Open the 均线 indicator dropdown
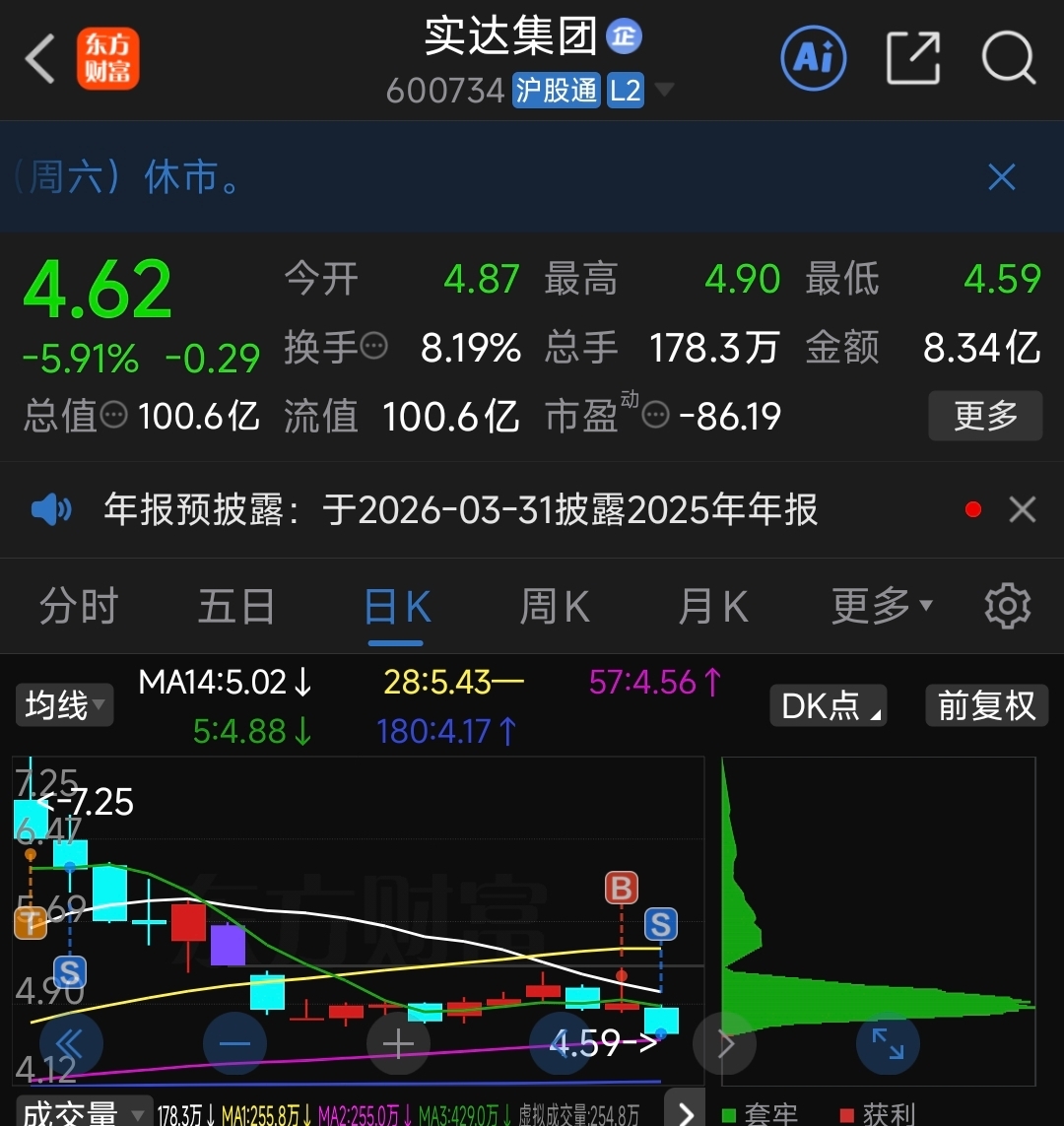 pyautogui.click(x=65, y=704)
